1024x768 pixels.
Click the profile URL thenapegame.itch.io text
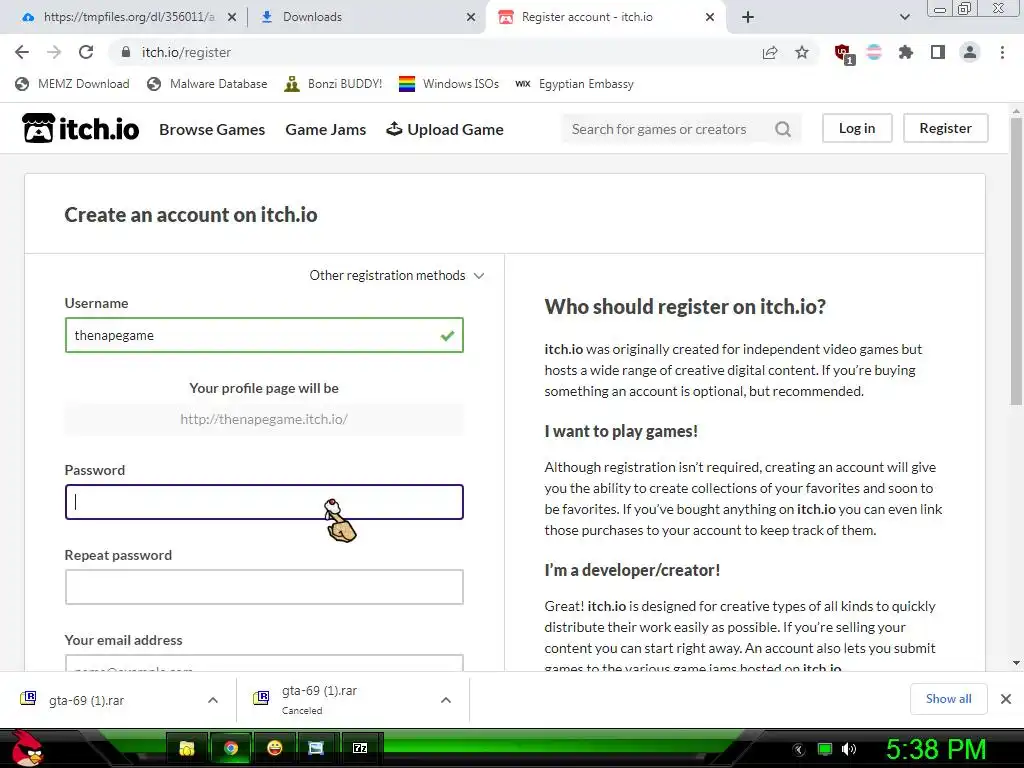264,419
